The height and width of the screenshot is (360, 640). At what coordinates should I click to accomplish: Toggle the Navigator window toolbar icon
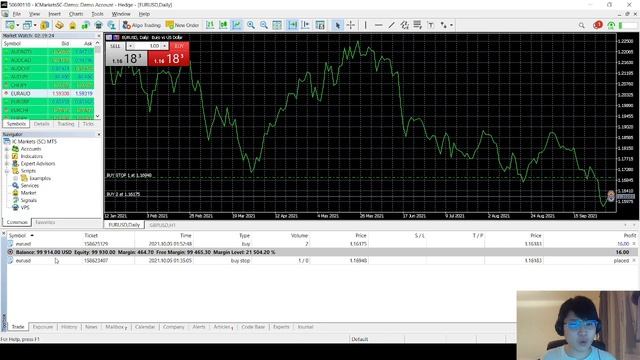[59, 25]
